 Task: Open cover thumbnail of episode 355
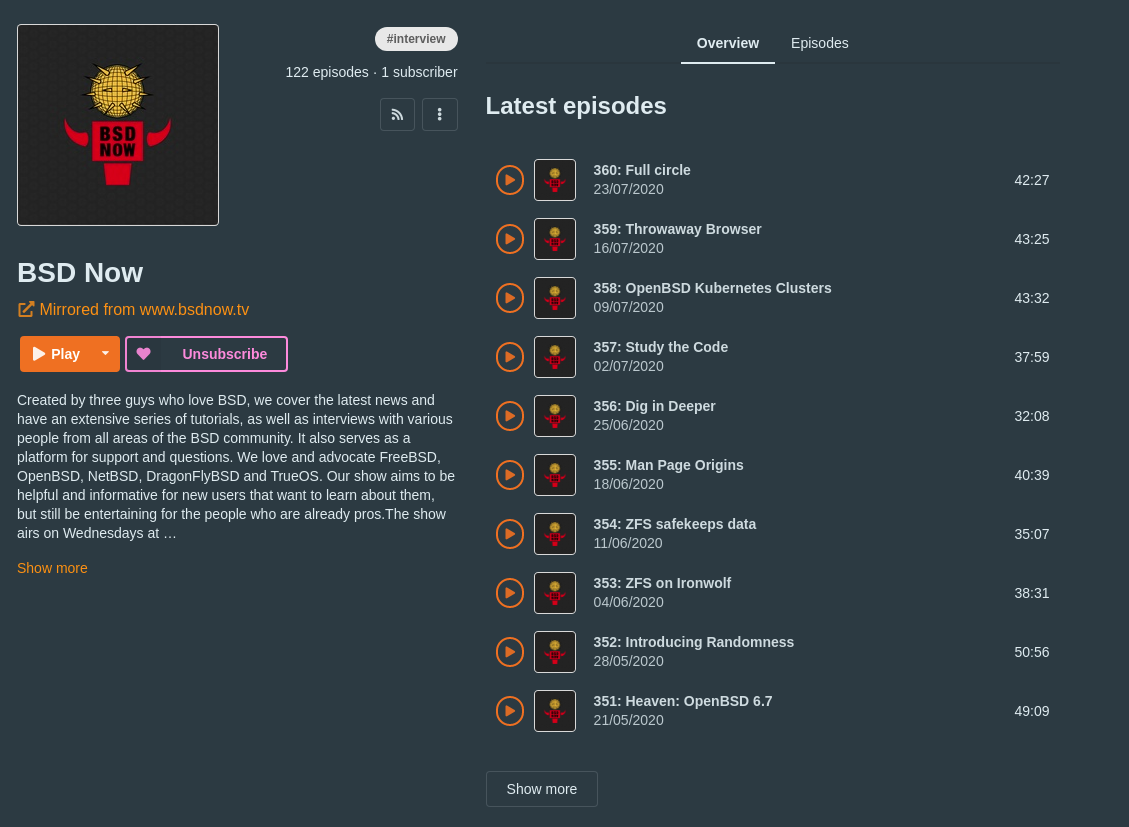point(554,475)
